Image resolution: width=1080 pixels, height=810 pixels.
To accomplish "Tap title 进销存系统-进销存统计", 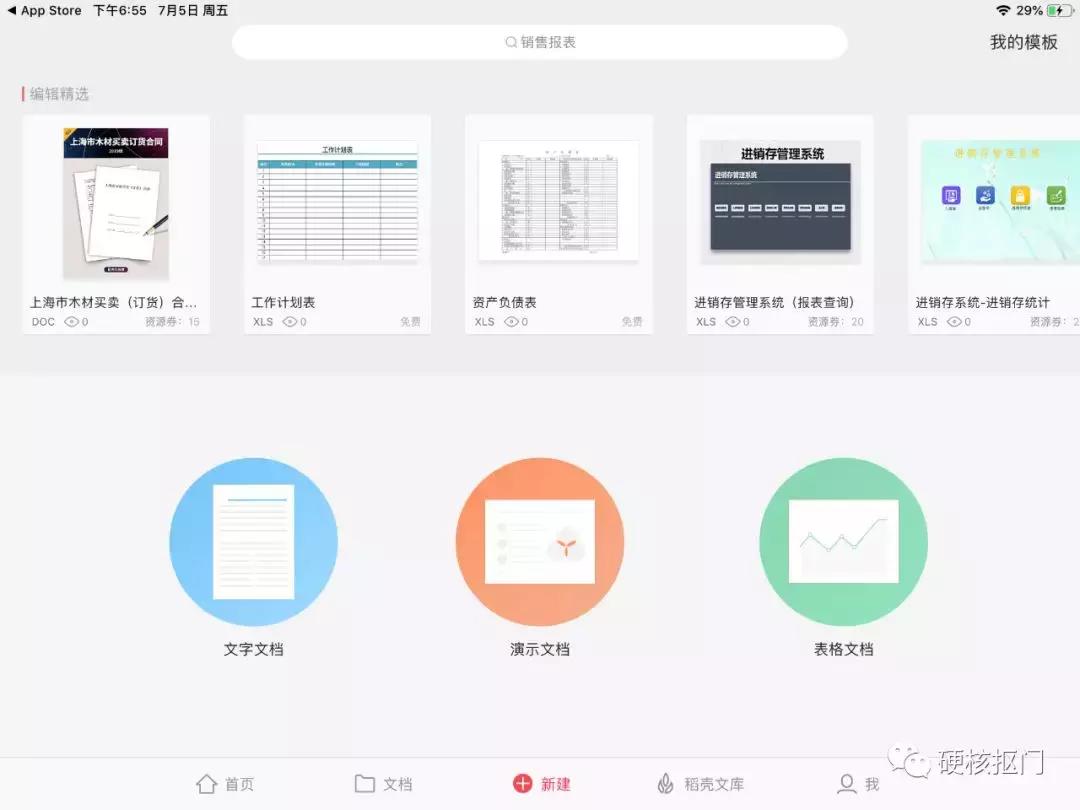I will click(983, 302).
